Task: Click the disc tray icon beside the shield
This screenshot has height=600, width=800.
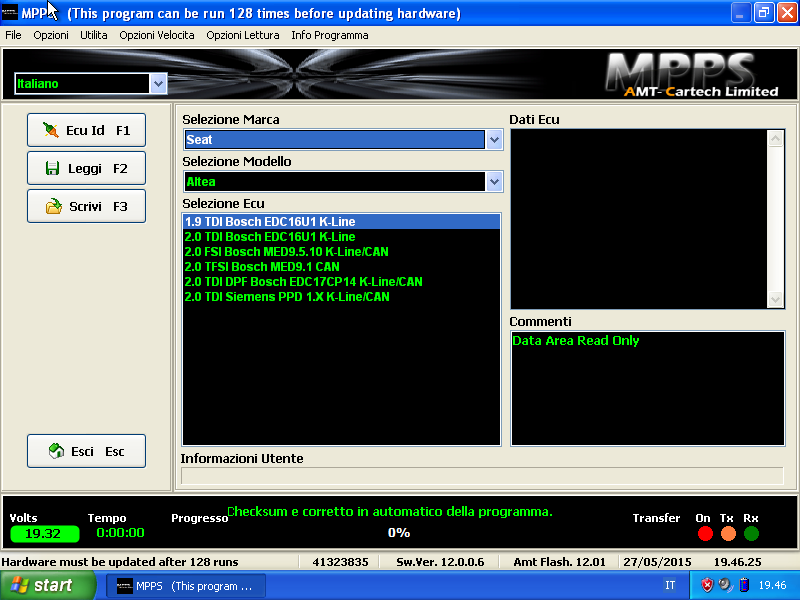Action: (725, 585)
